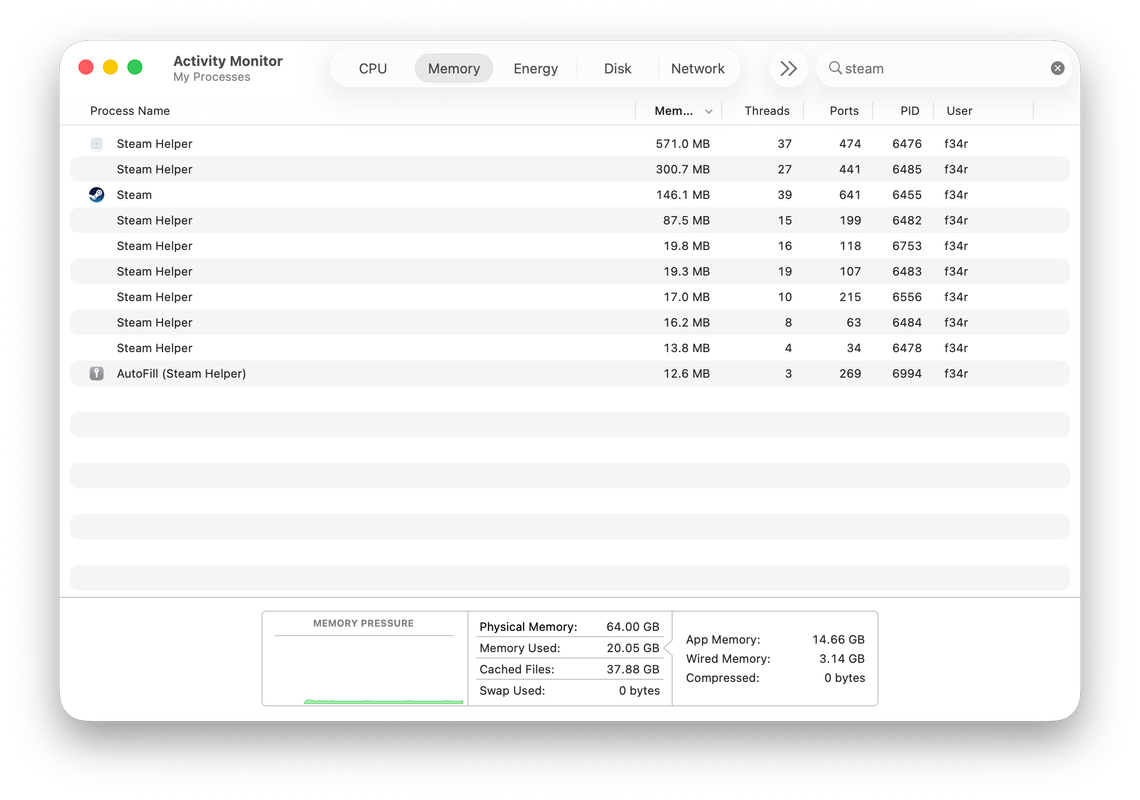Select Steam Helper using 19.3 MB
This screenshot has width=1140, height=800.
tap(570, 271)
